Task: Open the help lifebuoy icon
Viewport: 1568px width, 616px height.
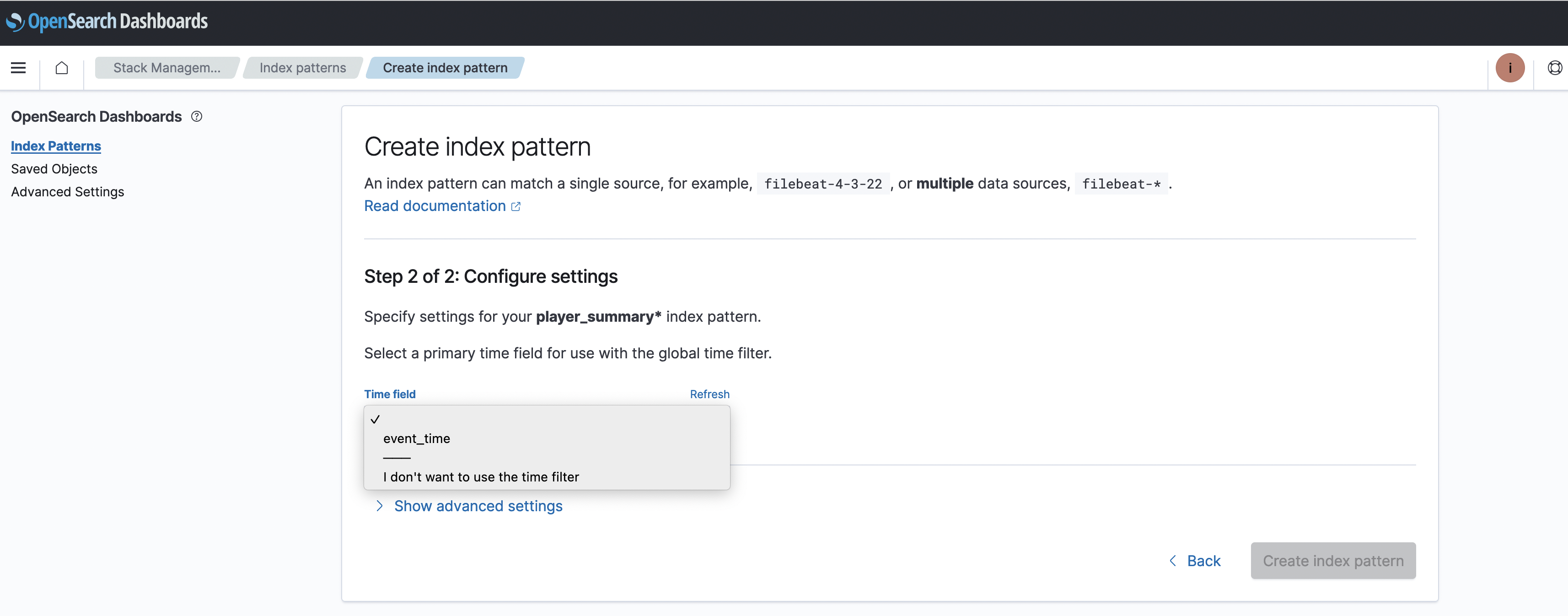Action: (1555, 68)
